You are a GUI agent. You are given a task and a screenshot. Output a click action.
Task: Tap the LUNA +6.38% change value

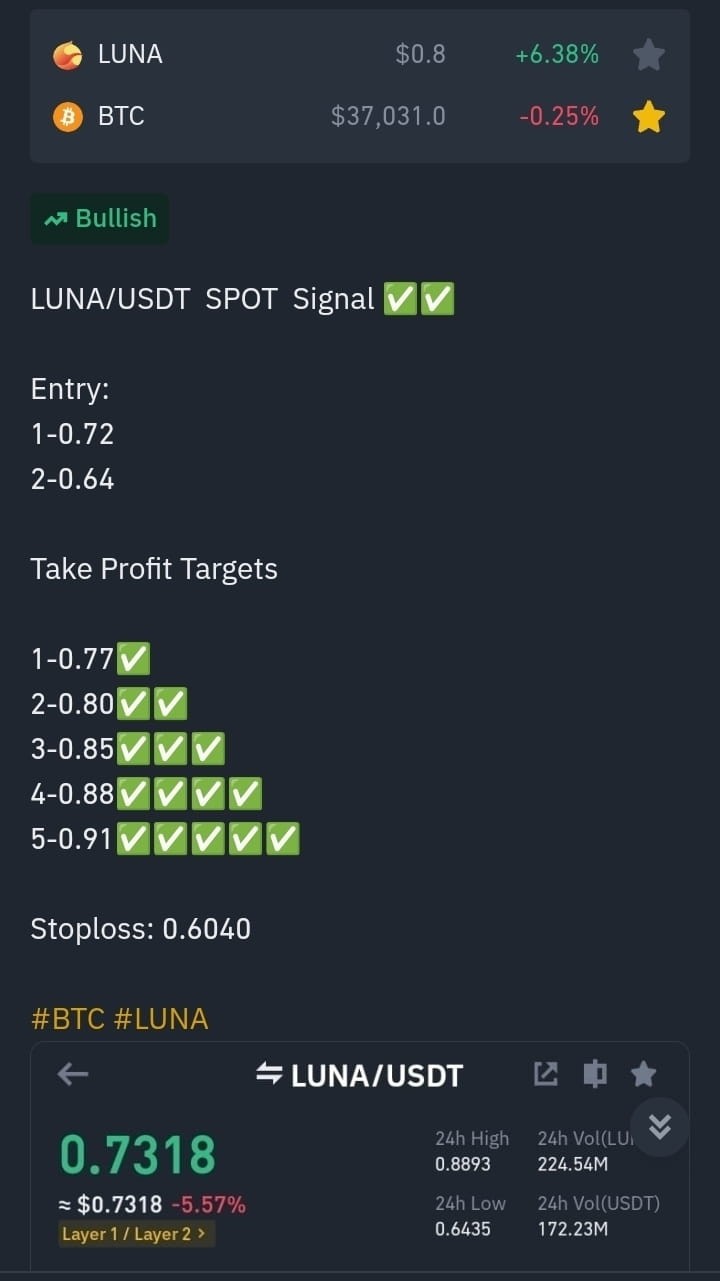tap(557, 55)
